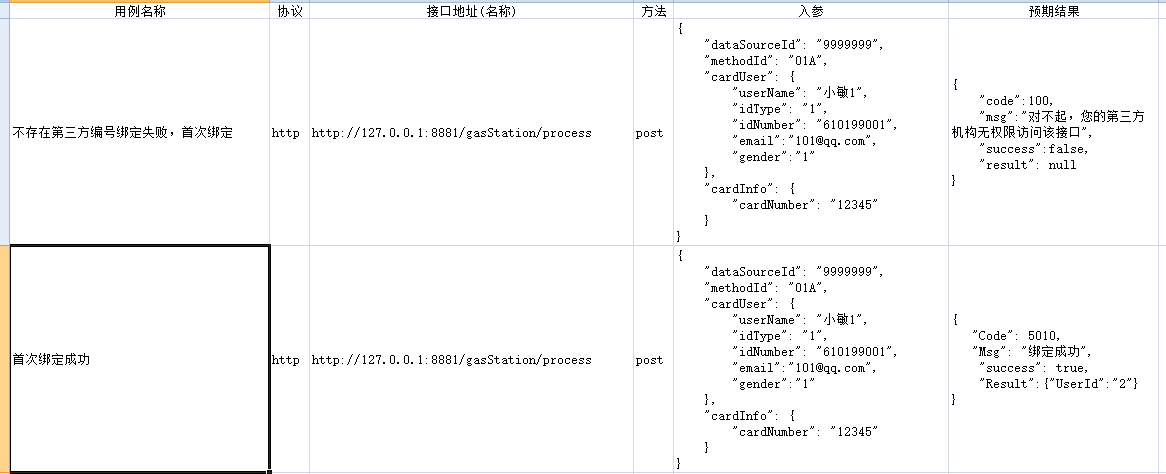
Task: Select http protocol cell in 首次绑定成功 row
Action: point(290,359)
